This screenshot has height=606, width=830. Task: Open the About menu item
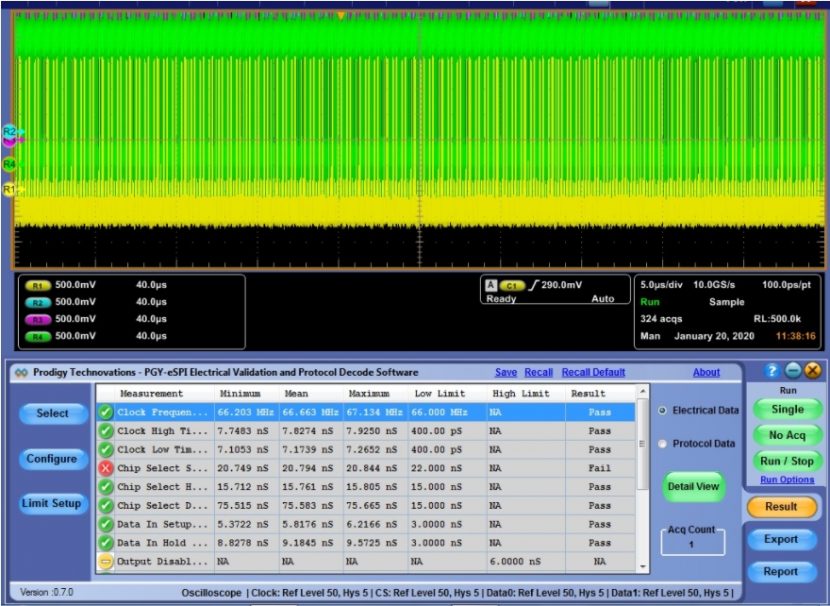tap(707, 372)
